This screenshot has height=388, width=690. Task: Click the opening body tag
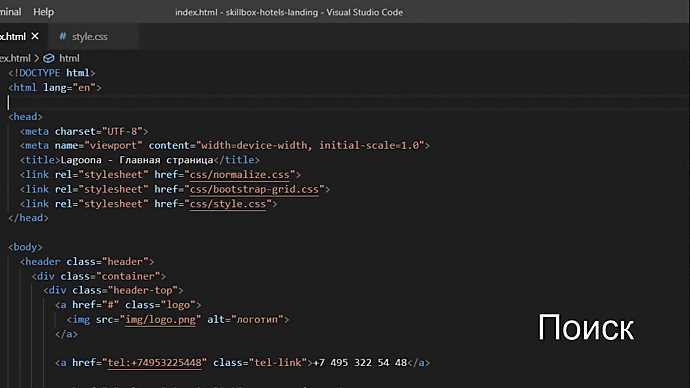coord(26,247)
